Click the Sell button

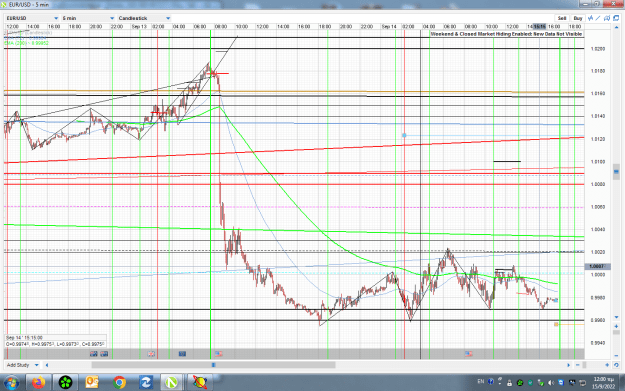coord(562,18)
